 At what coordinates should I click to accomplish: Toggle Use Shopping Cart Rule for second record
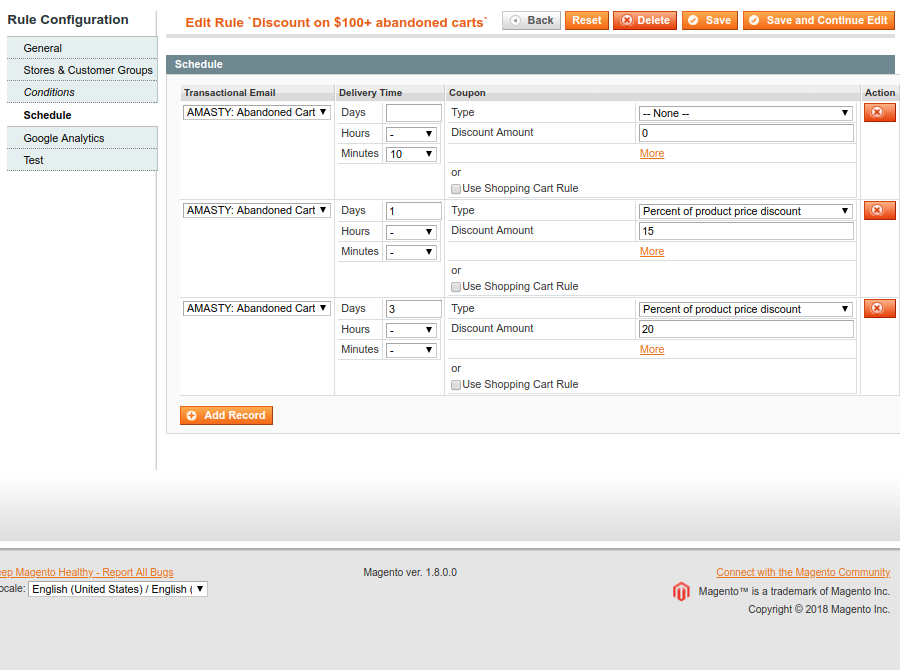point(456,287)
